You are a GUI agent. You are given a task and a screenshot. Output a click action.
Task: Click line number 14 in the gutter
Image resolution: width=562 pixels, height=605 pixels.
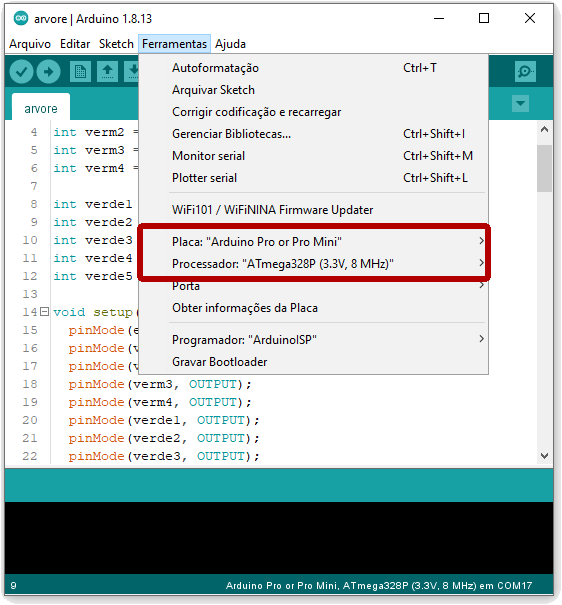tap(30, 312)
